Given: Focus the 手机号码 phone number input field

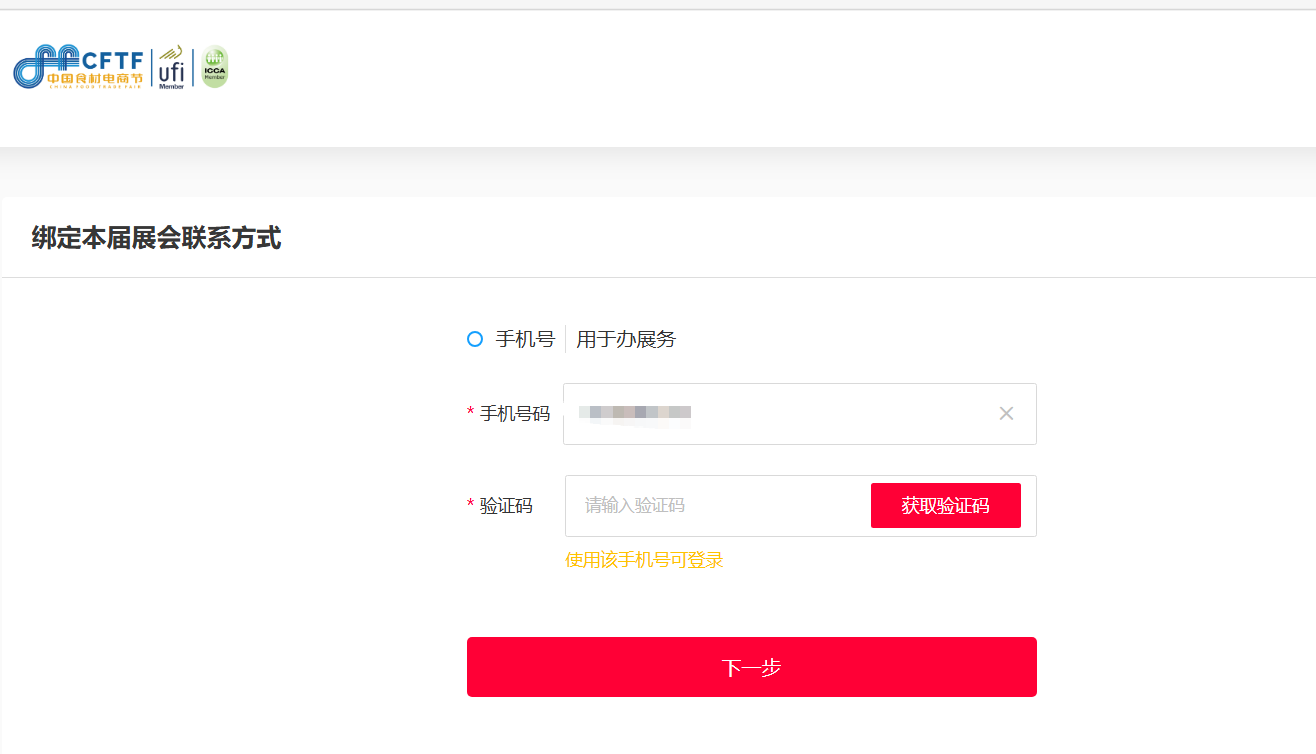Looking at the screenshot, I should [840, 414].
